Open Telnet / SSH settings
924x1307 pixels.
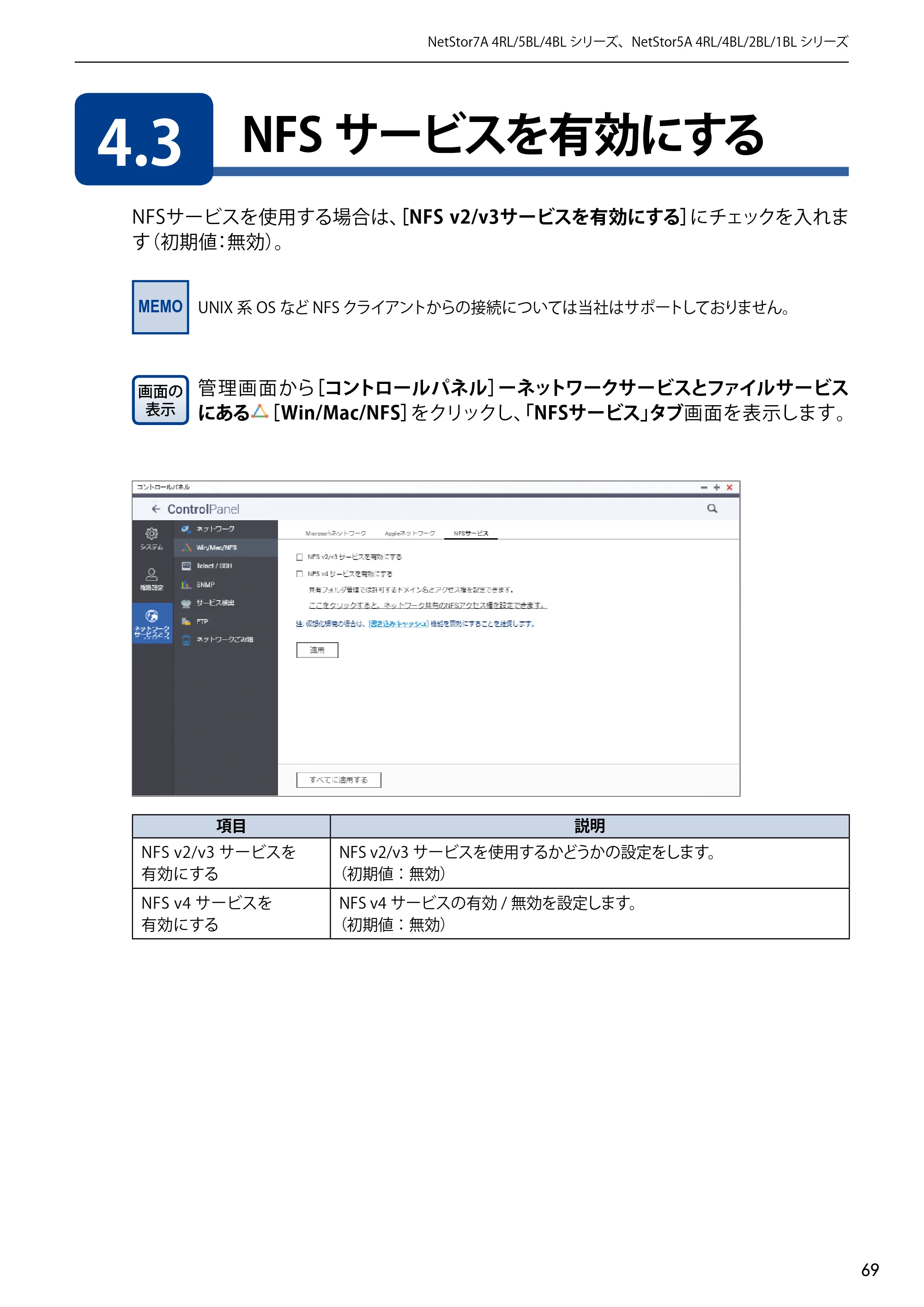(225, 566)
